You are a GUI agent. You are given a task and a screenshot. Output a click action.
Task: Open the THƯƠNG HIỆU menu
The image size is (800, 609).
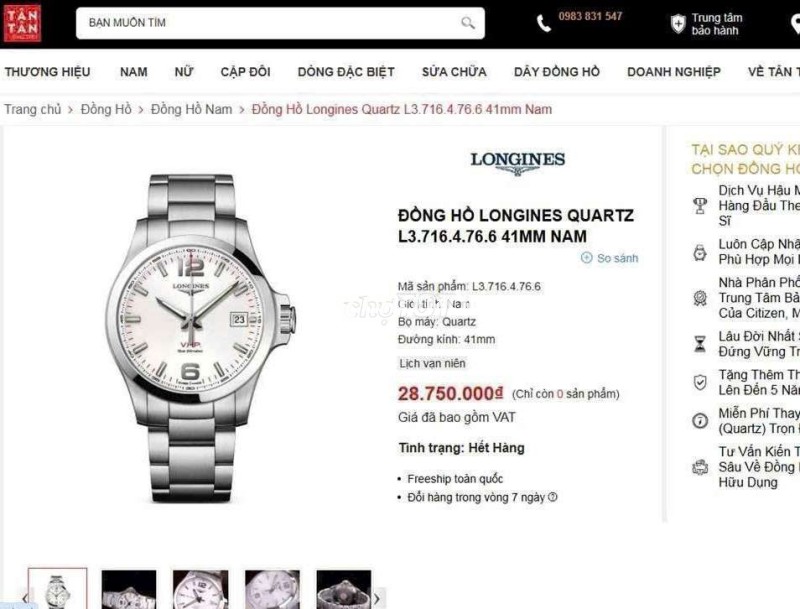[47, 72]
